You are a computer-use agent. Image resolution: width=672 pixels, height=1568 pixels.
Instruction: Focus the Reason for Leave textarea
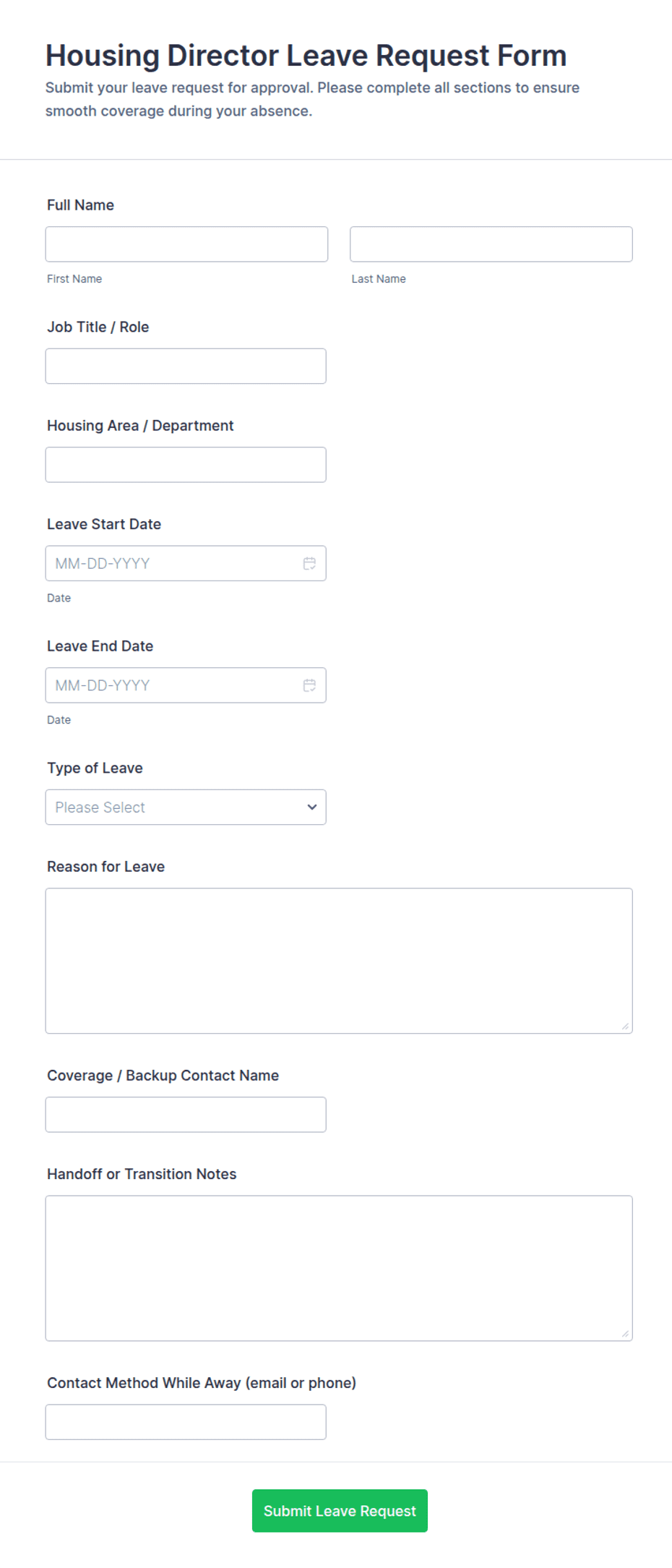pos(339,961)
